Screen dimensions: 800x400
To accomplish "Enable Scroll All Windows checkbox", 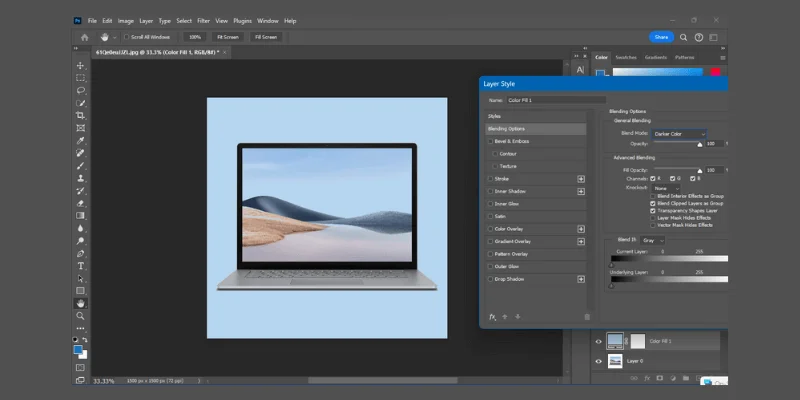I will pos(127,37).
